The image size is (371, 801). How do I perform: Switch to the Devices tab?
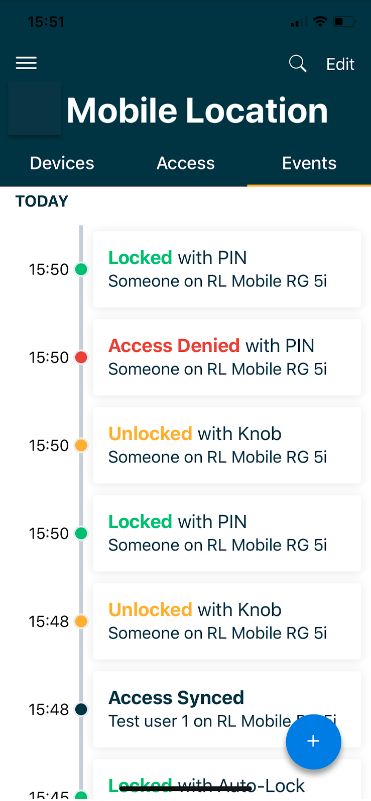pyautogui.click(x=62, y=163)
